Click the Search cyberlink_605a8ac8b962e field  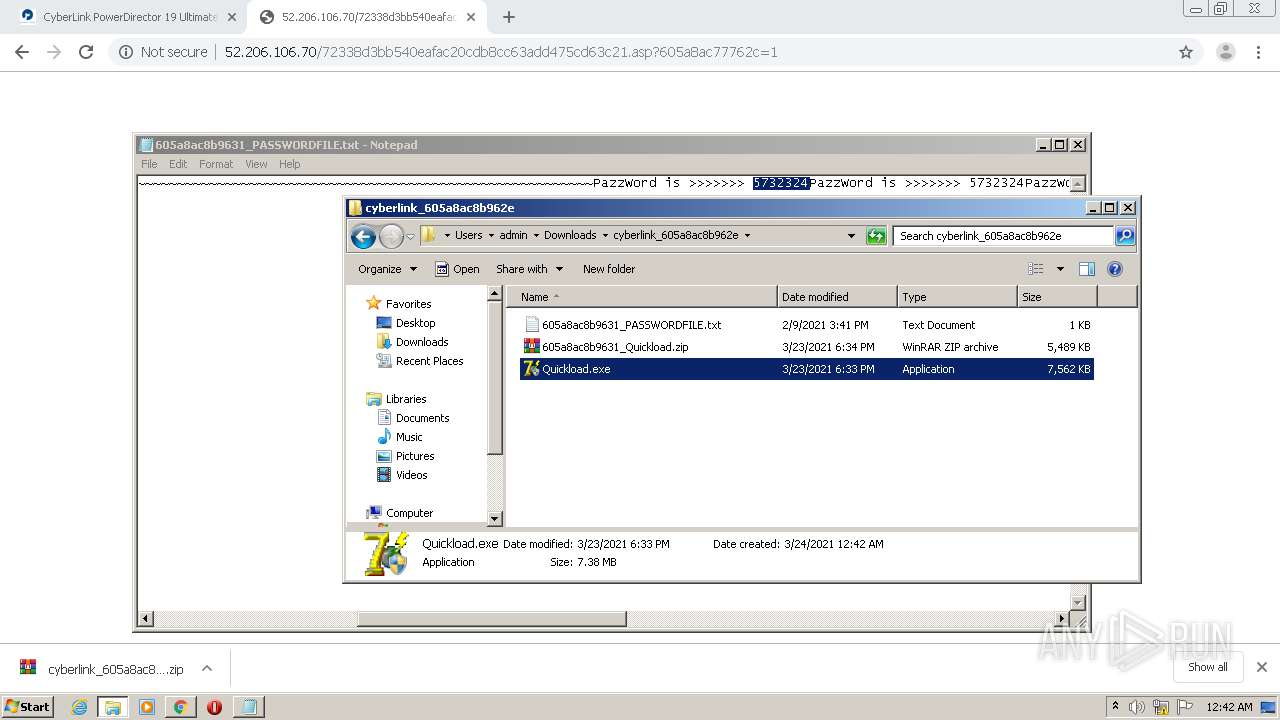pos(1003,236)
